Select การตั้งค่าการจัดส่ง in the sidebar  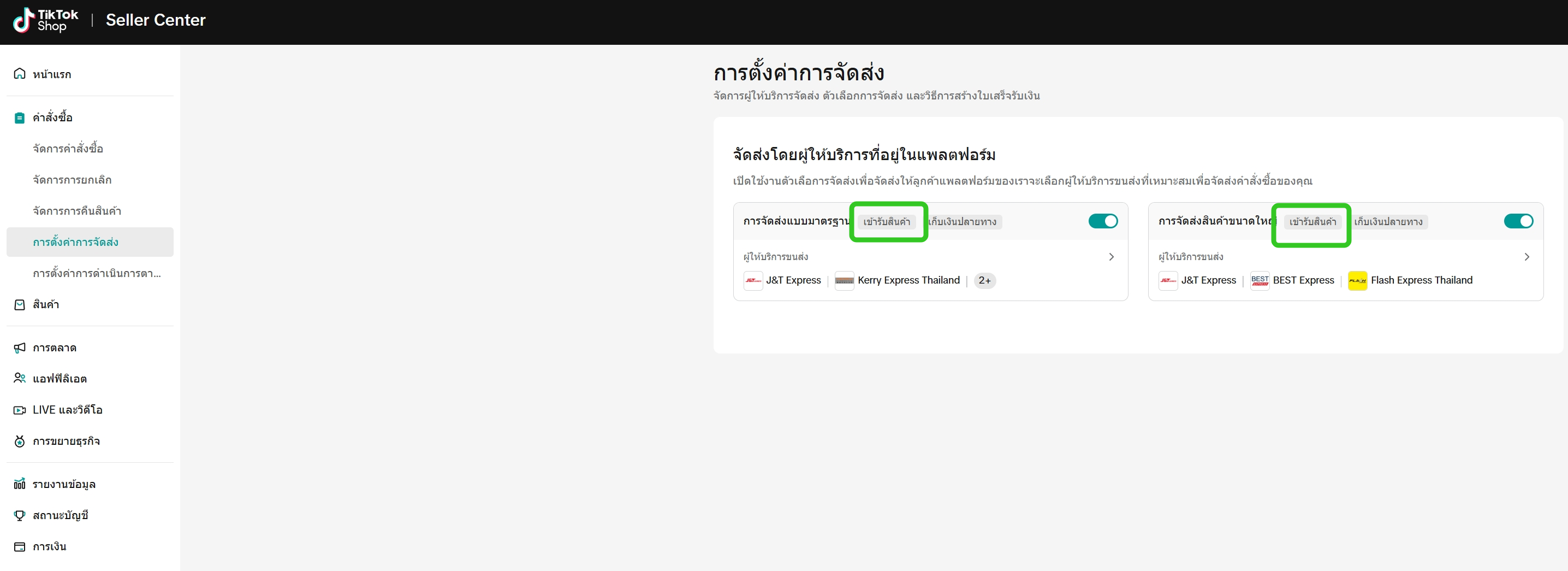[x=90, y=242]
